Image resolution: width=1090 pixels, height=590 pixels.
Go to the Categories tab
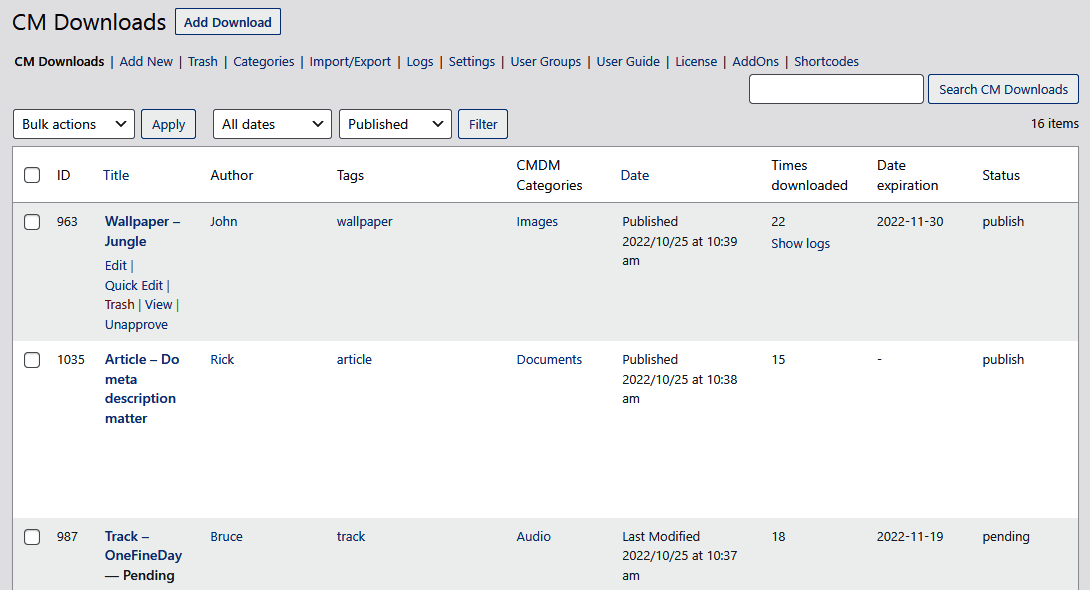click(x=264, y=61)
